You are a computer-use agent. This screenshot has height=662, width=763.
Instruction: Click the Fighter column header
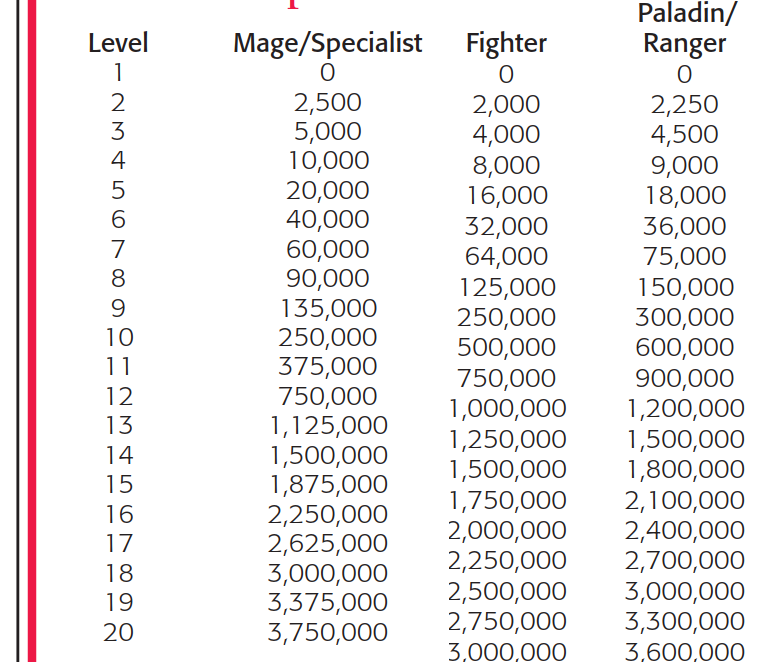(x=506, y=43)
